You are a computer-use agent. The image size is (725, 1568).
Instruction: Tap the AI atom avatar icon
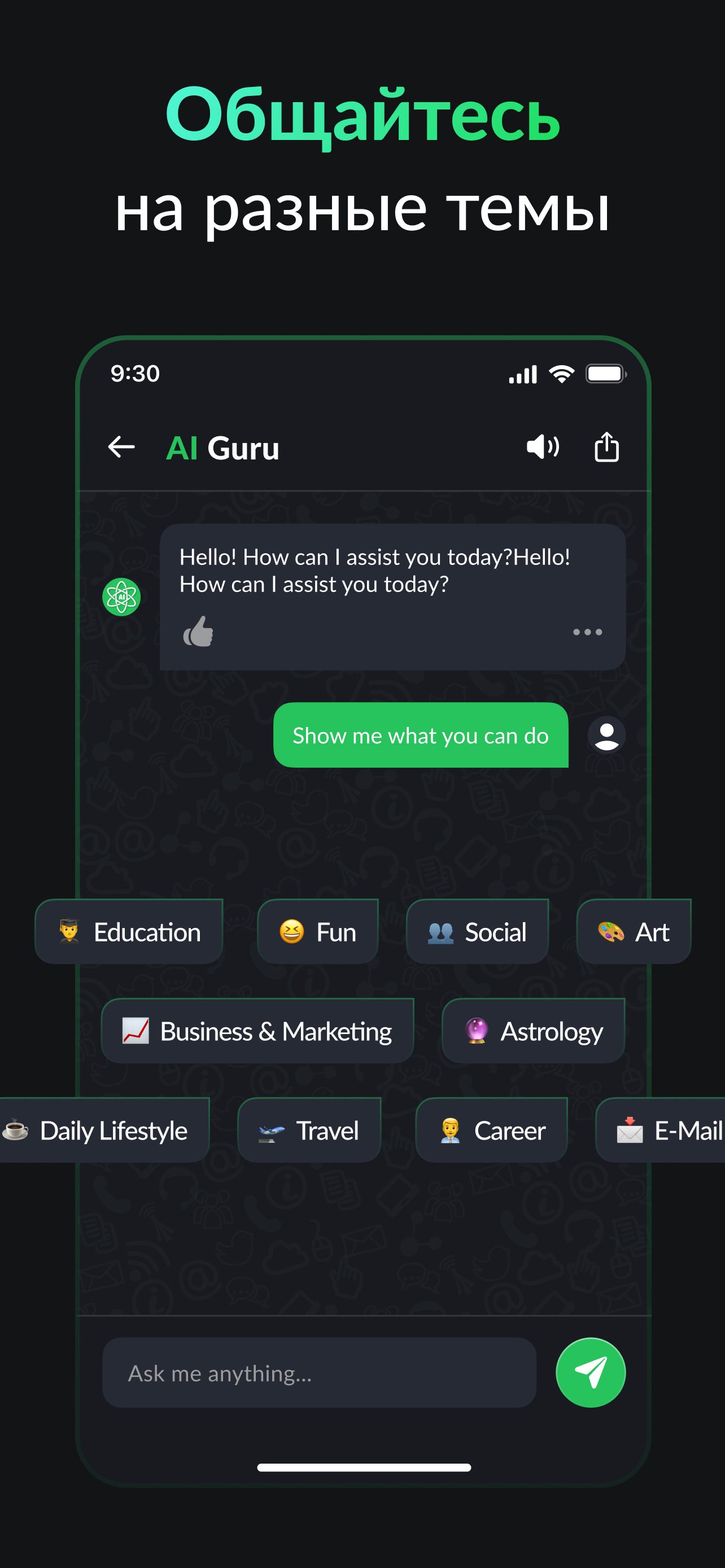pyautogui.click(x=121, y=597)
